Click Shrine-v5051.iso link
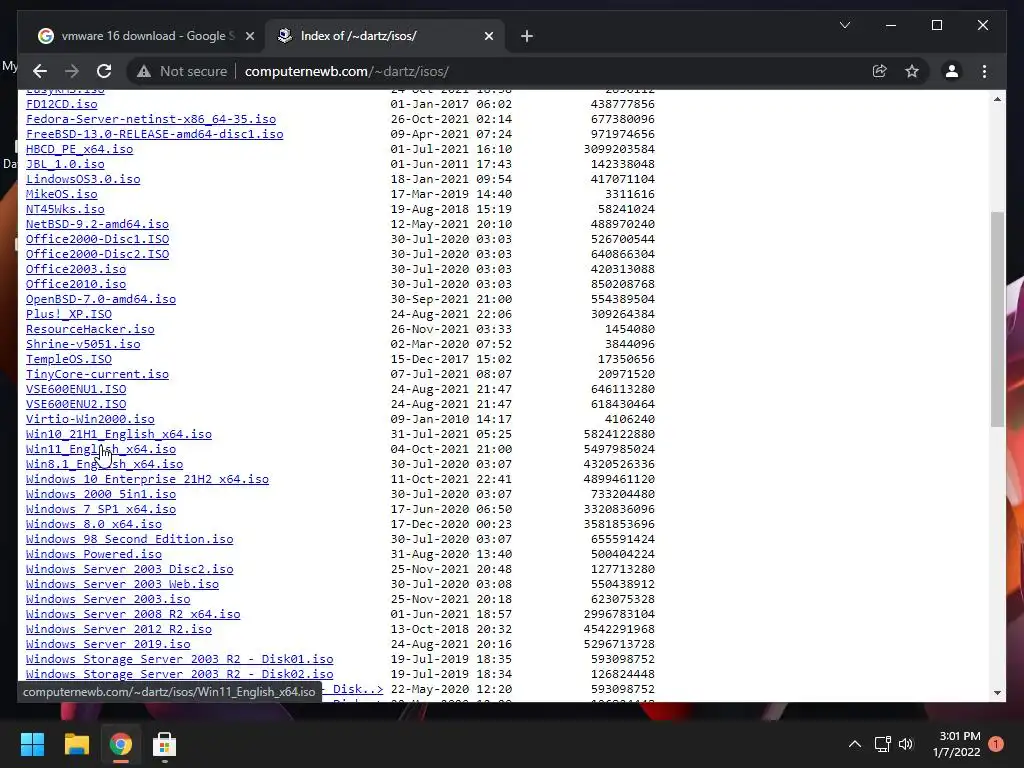The height and width of the screenshot is (768, 1024). click(x=83, y=344)
